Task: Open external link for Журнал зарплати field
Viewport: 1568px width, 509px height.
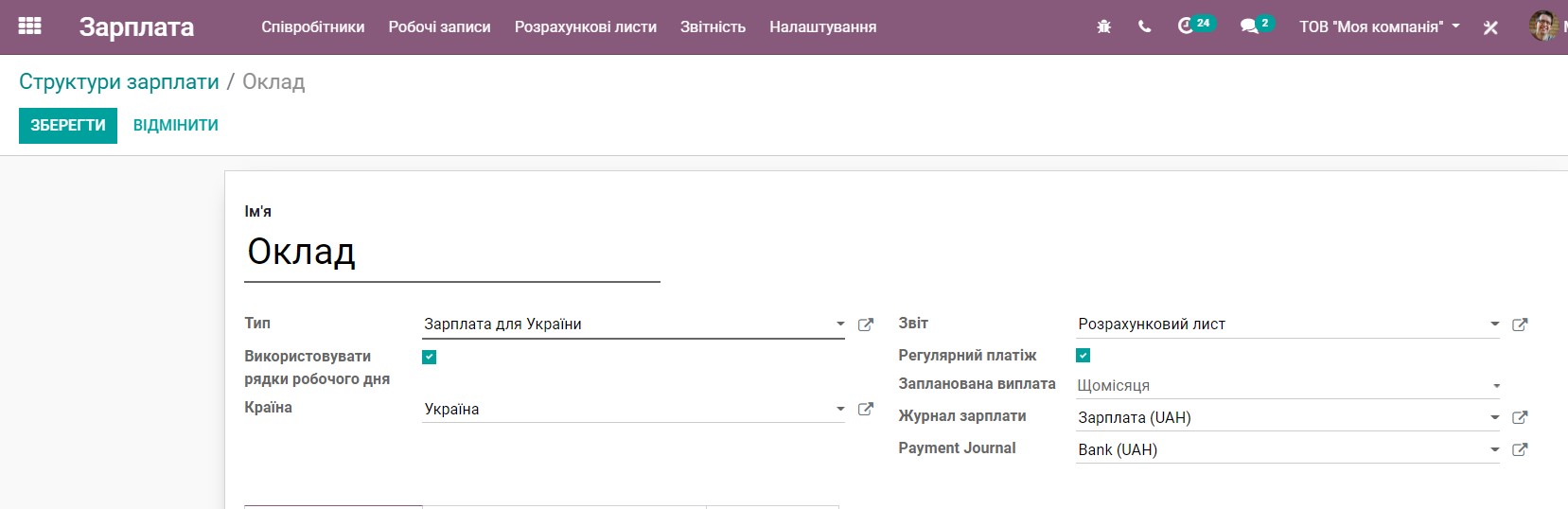Action: click(1520, 417)
